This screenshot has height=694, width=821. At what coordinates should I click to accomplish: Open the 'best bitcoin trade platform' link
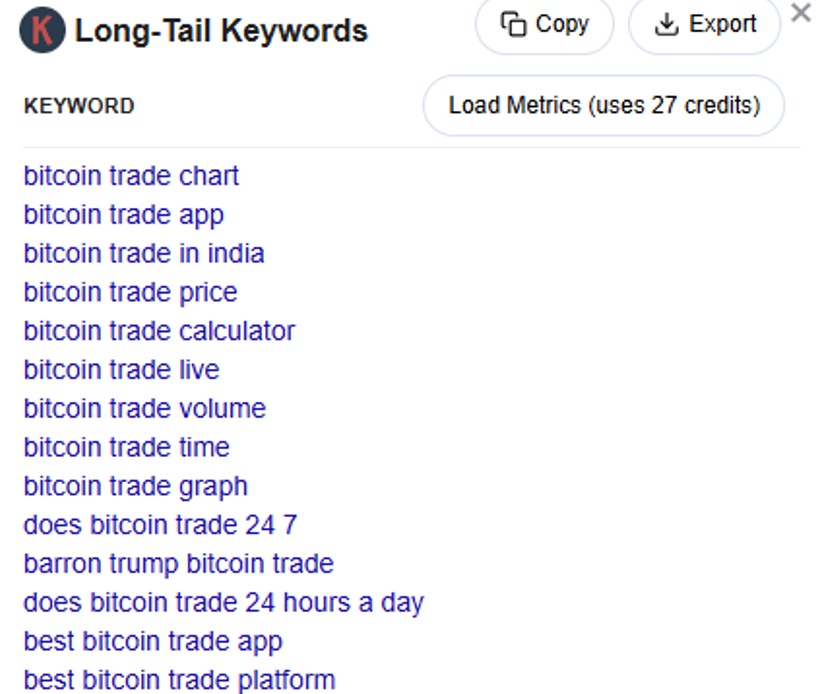point(179,680)
